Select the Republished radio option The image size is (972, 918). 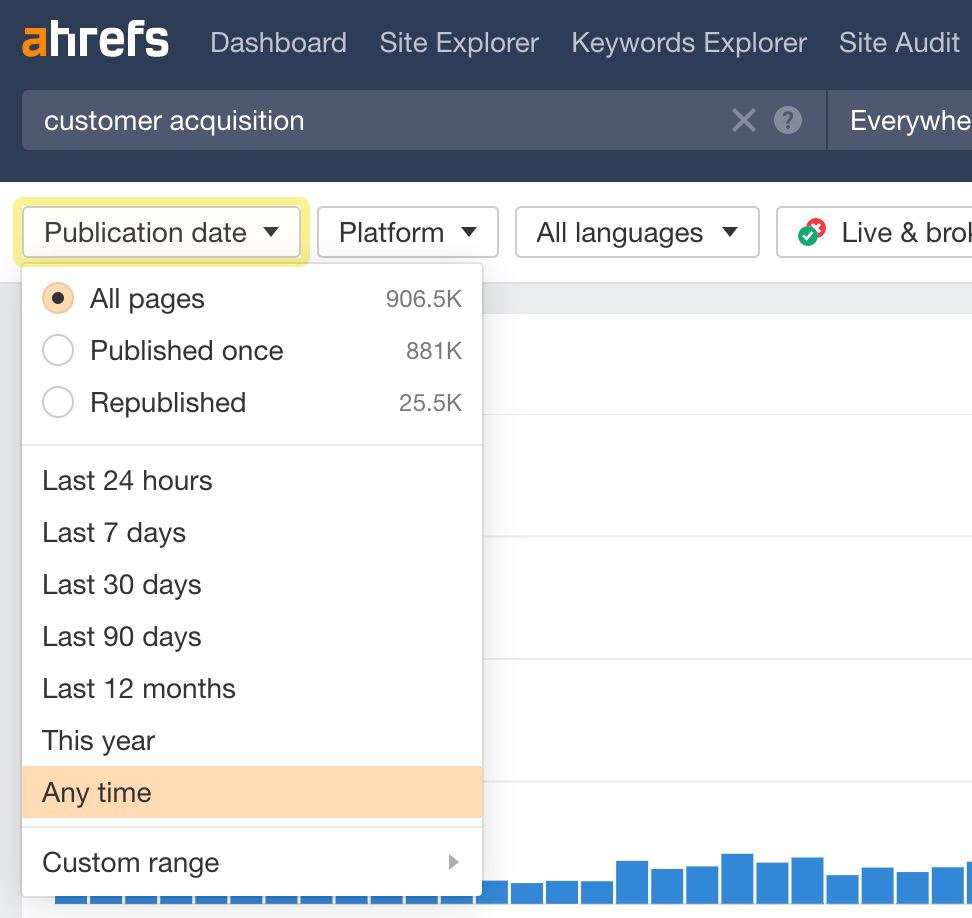(x=58, y=403)
